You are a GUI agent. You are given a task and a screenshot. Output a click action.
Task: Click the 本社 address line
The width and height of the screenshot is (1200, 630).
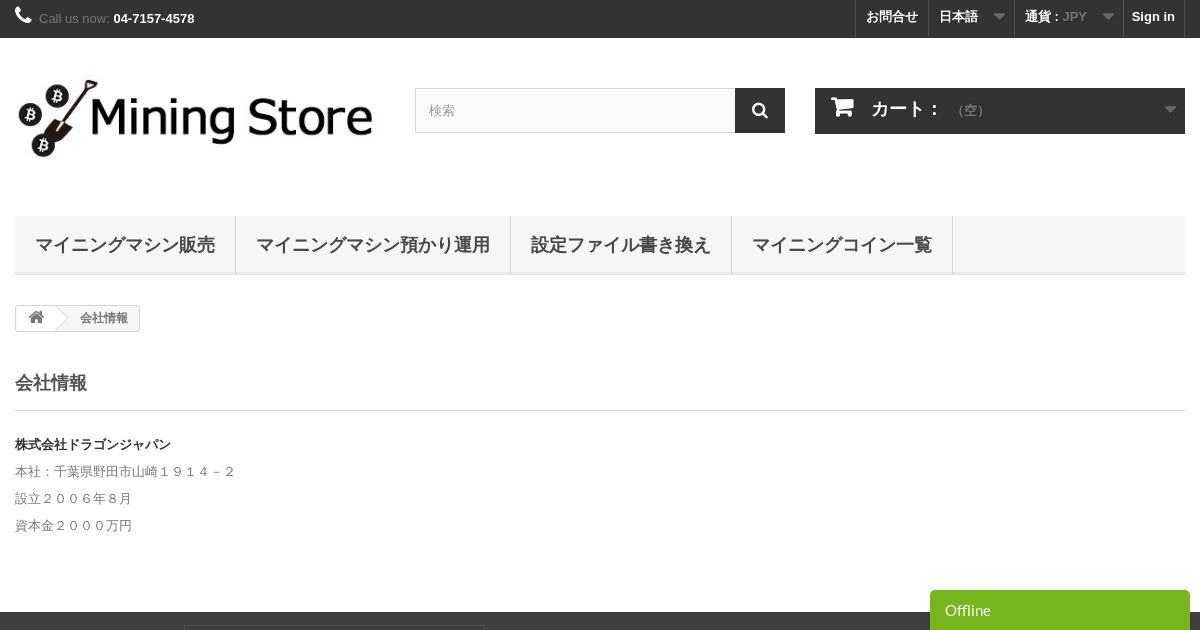point(125,472)
